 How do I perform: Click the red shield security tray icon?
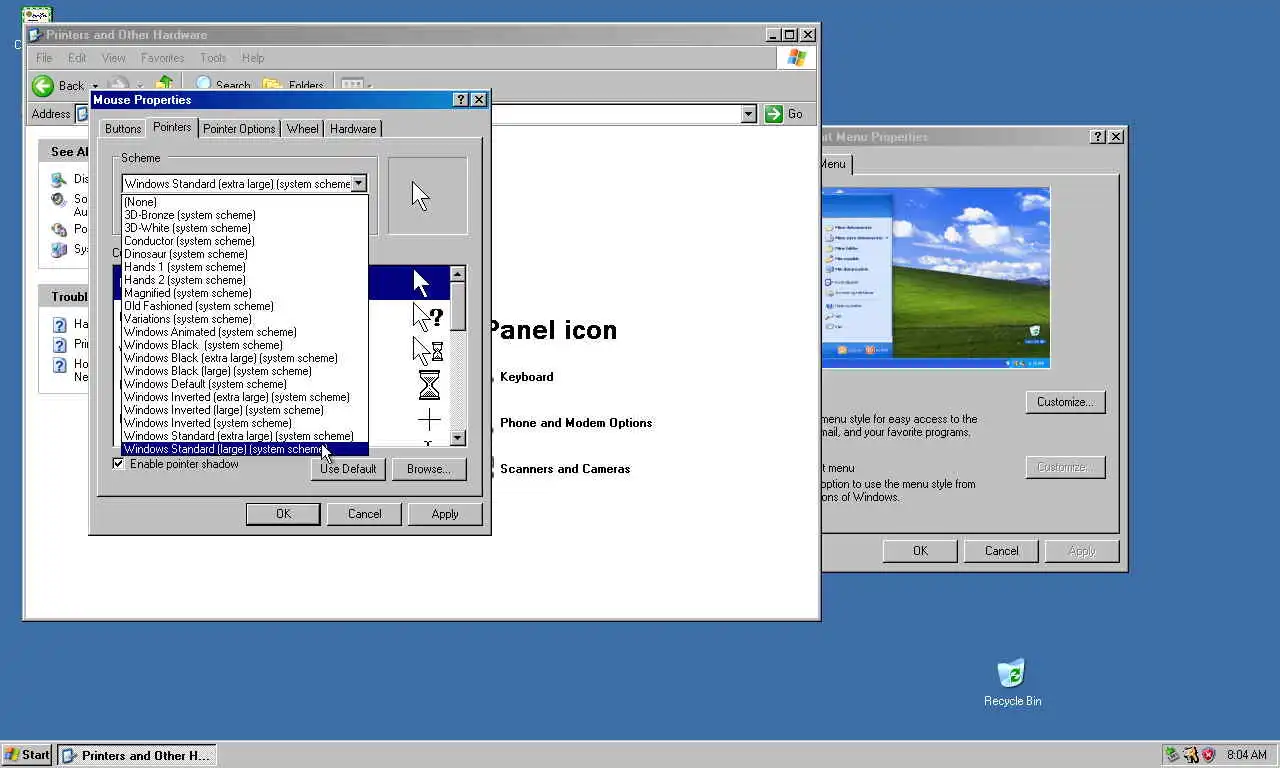point(1208,755)
